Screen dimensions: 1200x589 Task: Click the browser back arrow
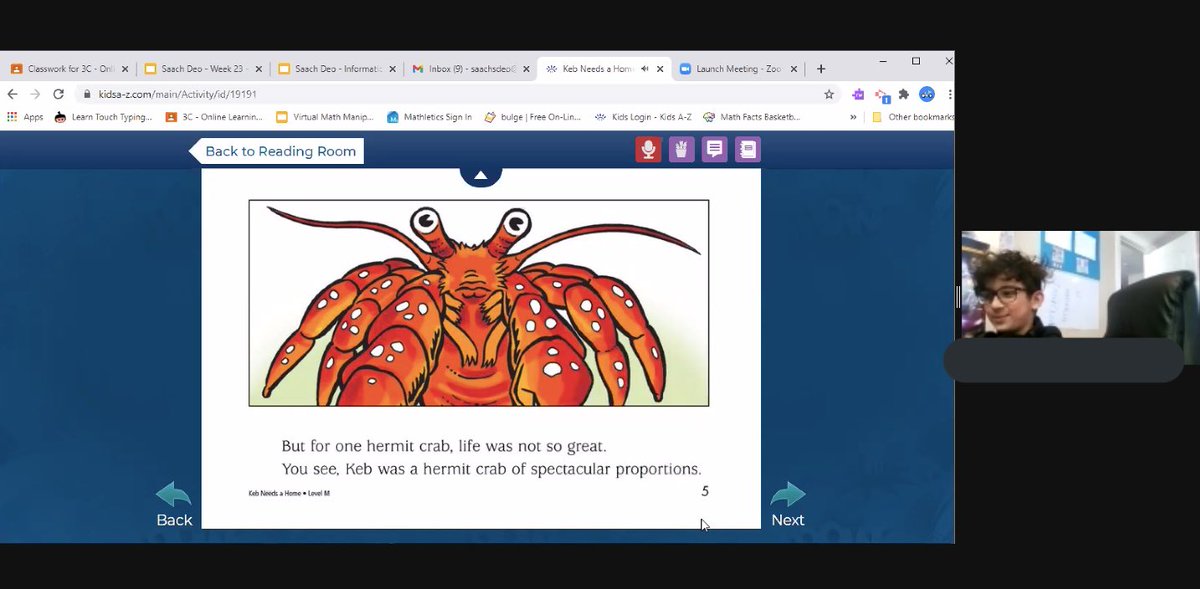[12, 94]
